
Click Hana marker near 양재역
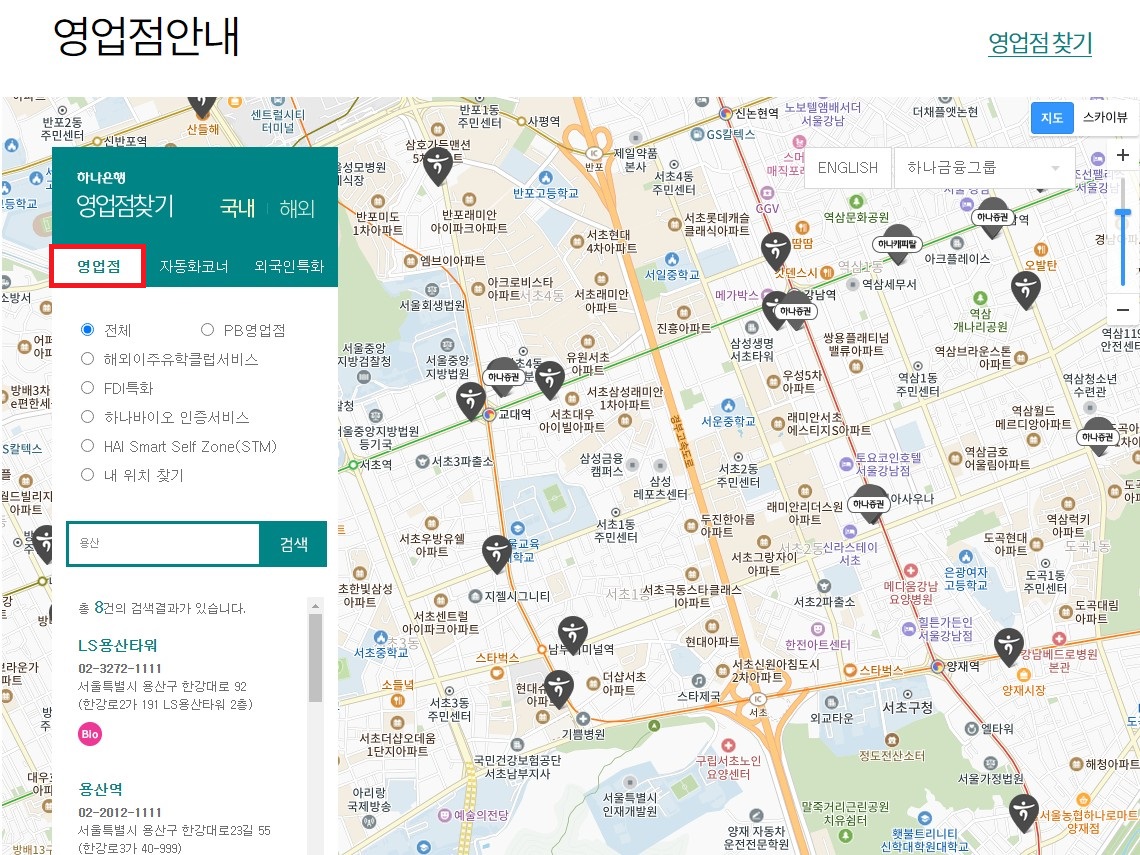tap(1009, 646)
